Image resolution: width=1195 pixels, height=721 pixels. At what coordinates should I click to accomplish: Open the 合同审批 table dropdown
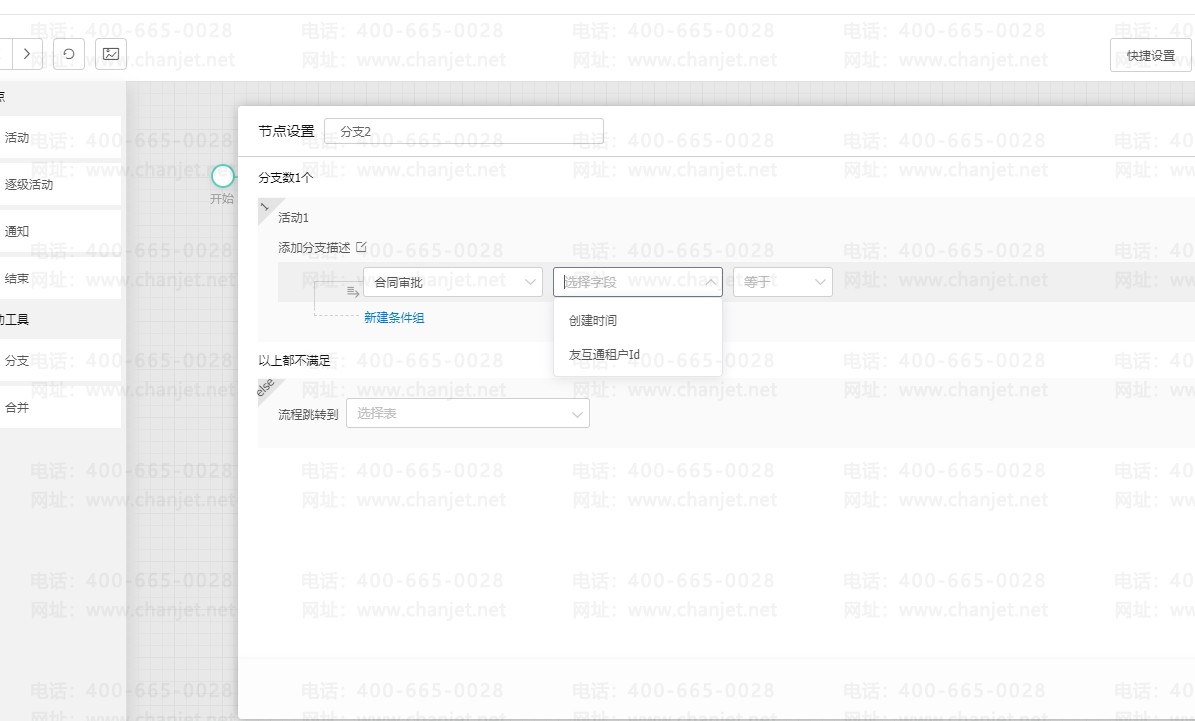click(x=453, y=282)
